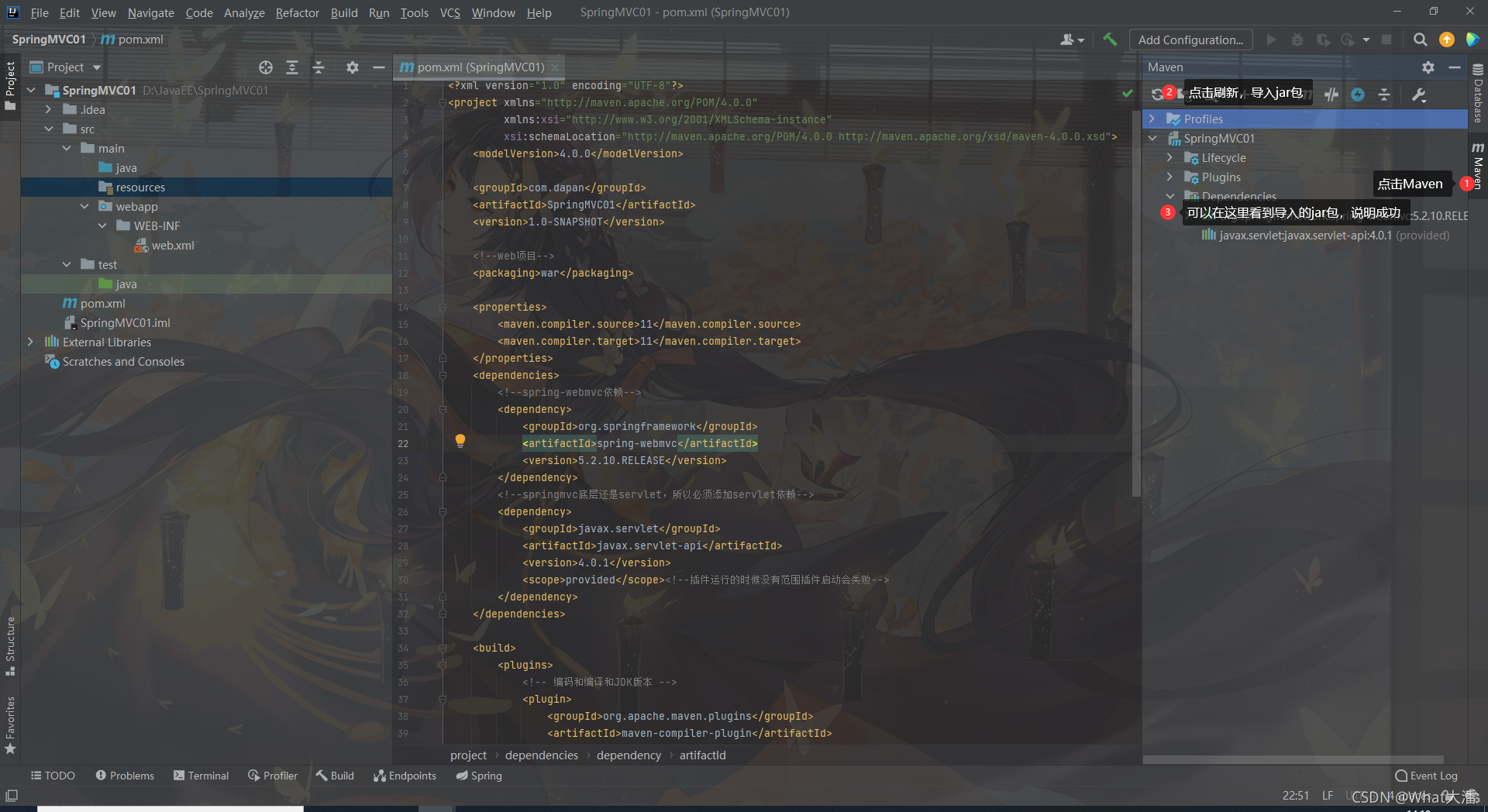The width and height of the screenshot is (1488, 812).
Task: Open the Profiler tool window button
Action: [273, 776]
